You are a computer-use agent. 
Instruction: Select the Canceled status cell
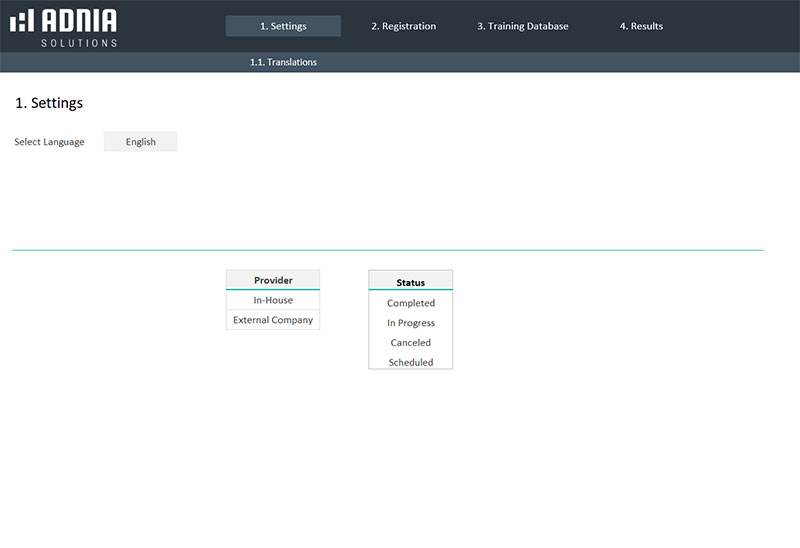click(410, 343)
